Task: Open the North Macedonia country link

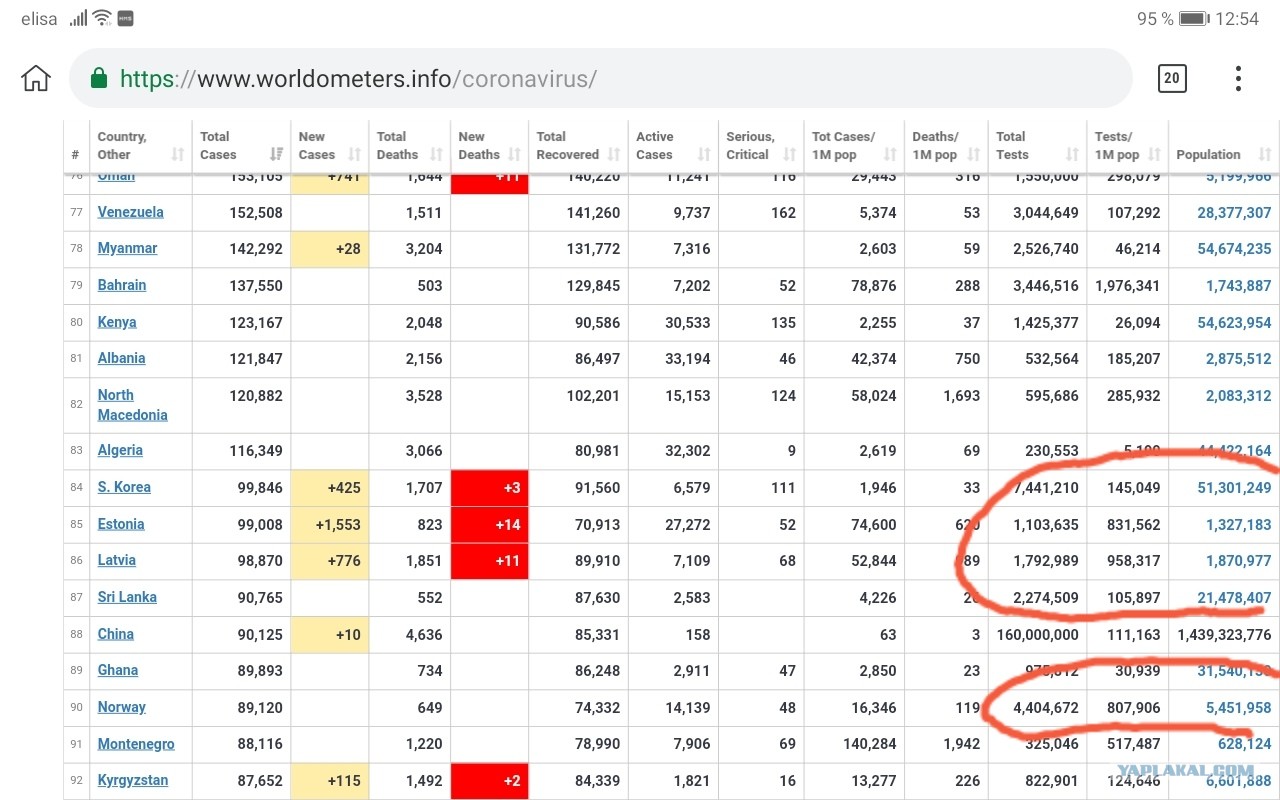Action: pyautogui.click(x=132, y=405)
